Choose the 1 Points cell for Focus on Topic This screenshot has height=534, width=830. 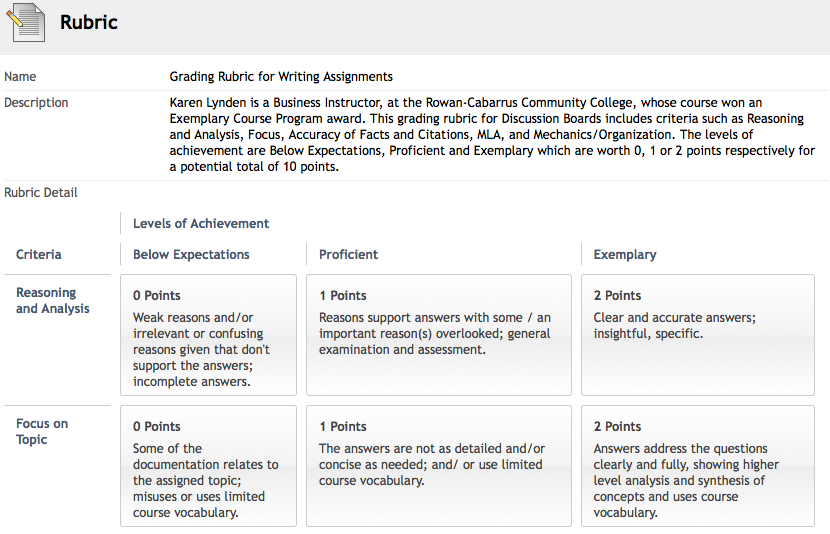click(439, 466)
